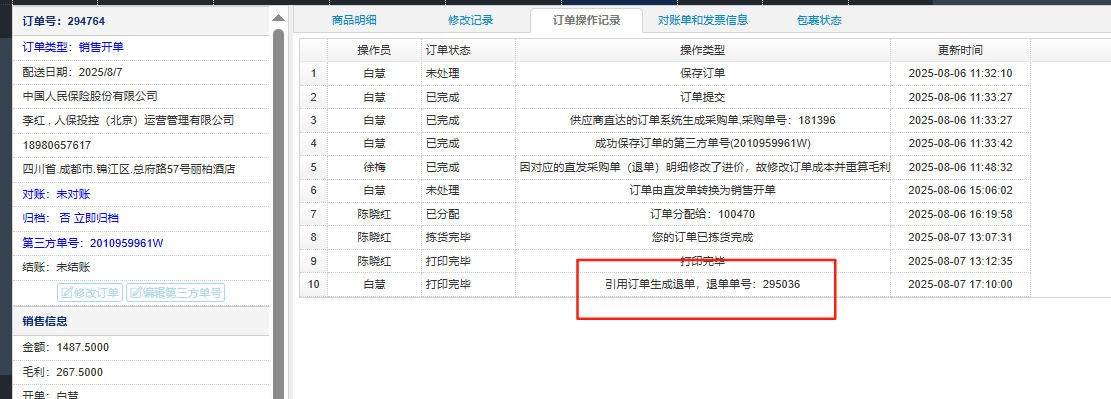The image size is (1111, 399).
Task: Open the 对账单和发票信息 tab
Action: pyautogui.click(x=702, y=20)
